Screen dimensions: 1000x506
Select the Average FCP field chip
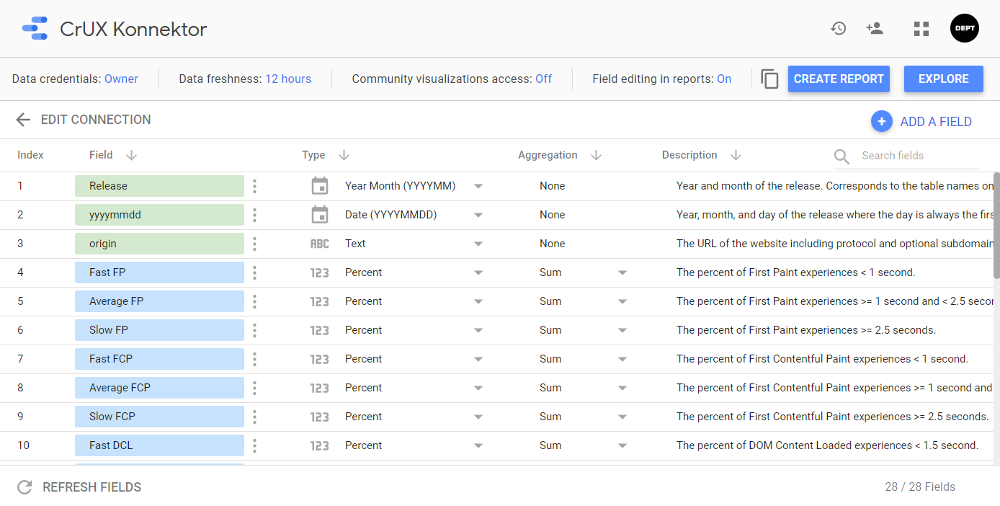click(159, 388)
